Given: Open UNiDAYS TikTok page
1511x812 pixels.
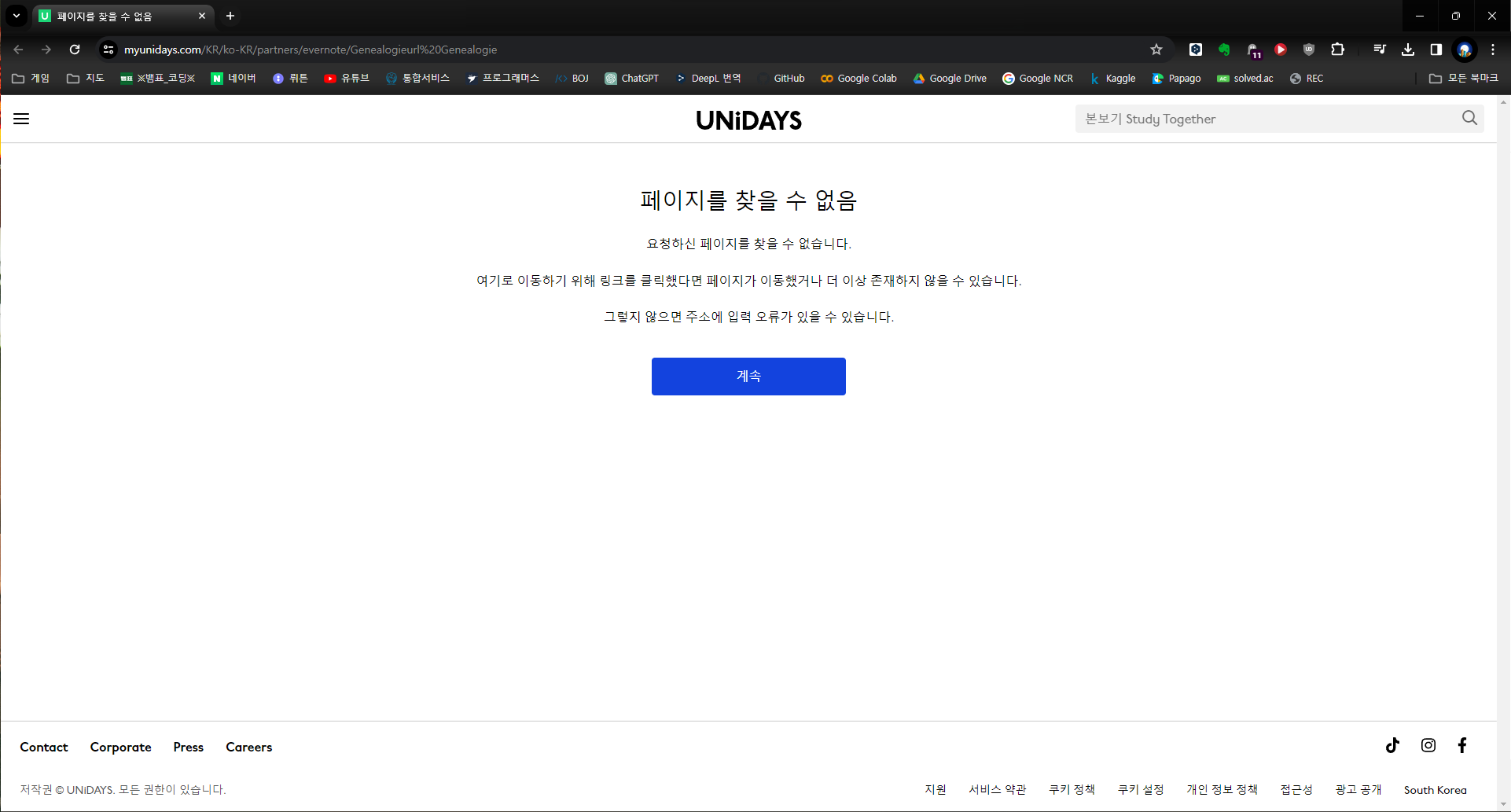Looking at the screenshot, I should pos(1392,745).
